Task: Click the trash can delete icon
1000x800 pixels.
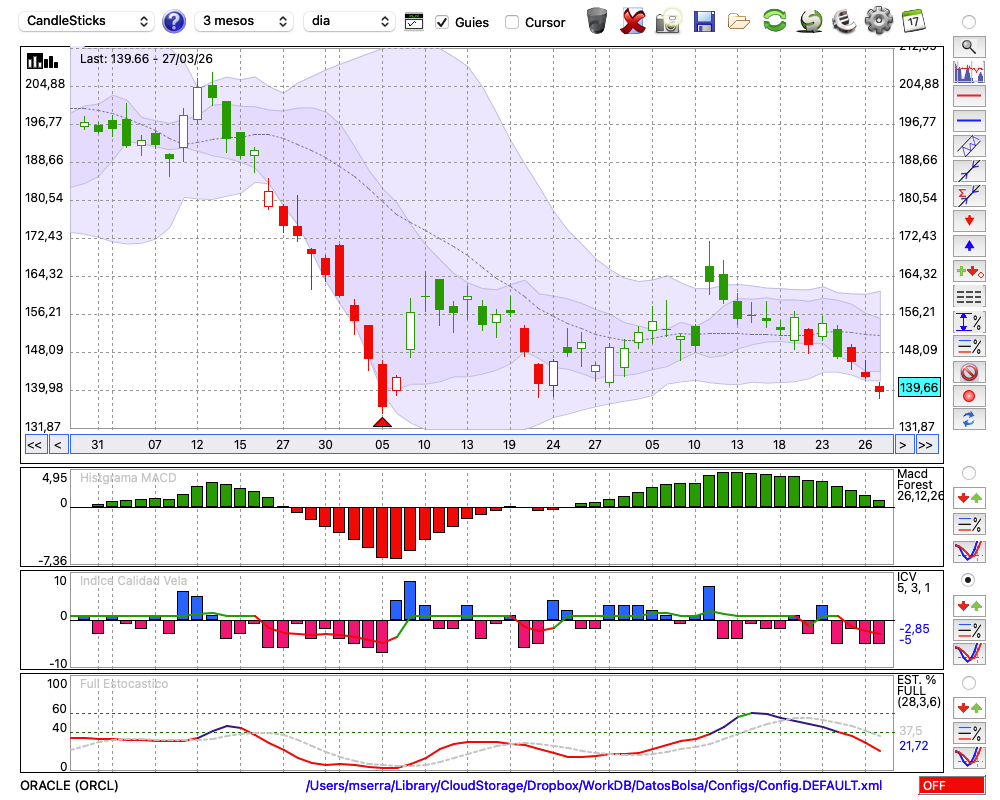Action: [x=596, y=21]
